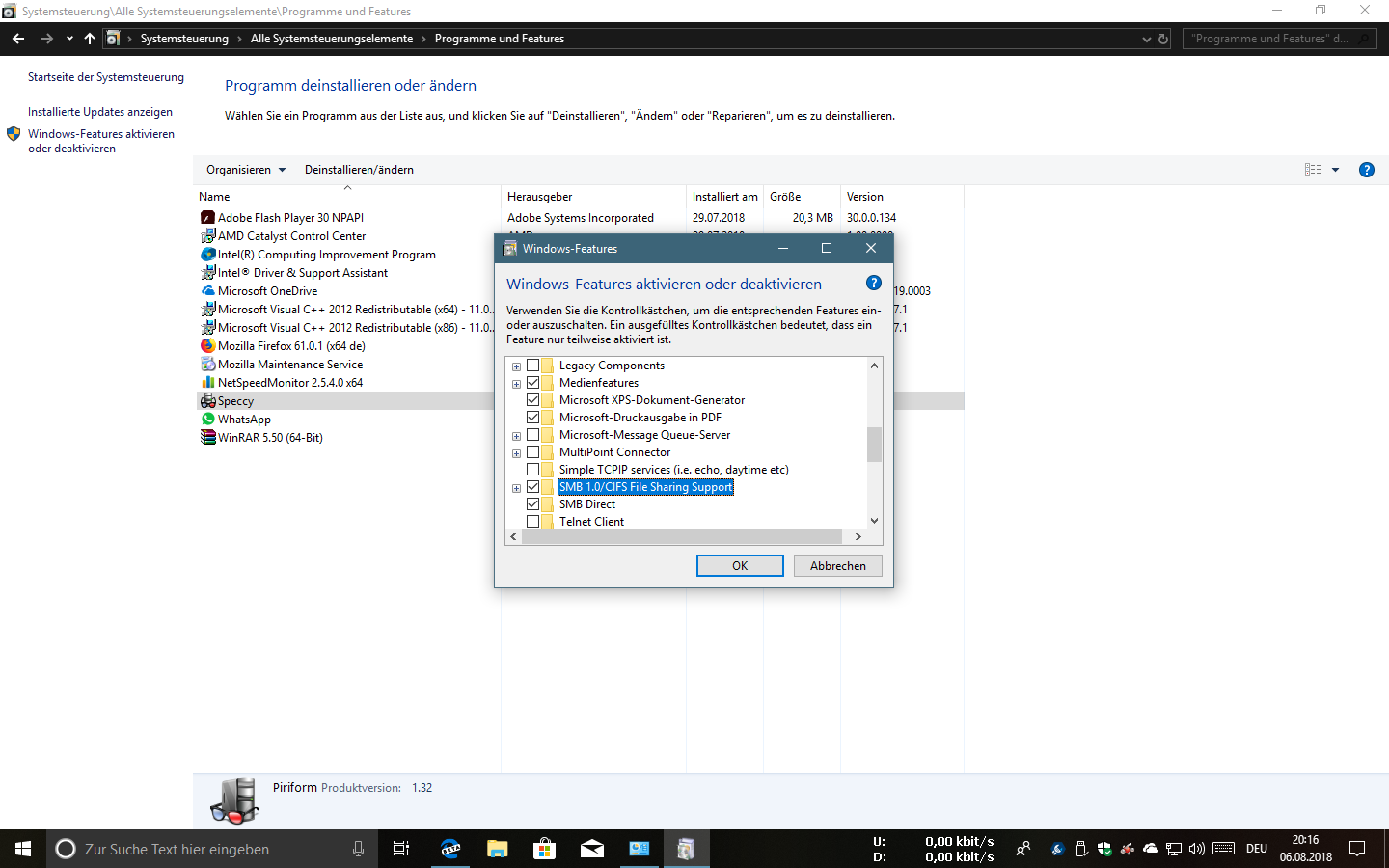Click the WhatsApp program icon
The width and height of the screenshot is (1389, 868).
[x=207, y=420]
